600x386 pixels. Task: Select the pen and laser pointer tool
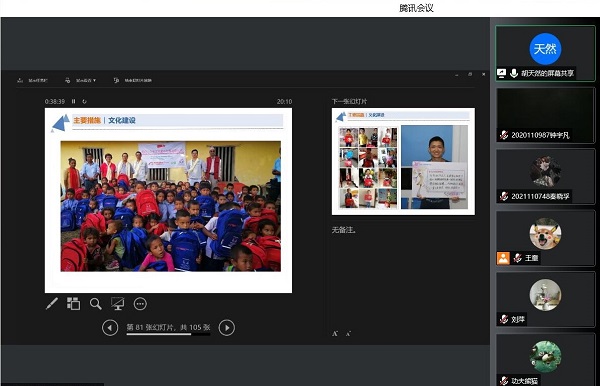tap(52, 304)
